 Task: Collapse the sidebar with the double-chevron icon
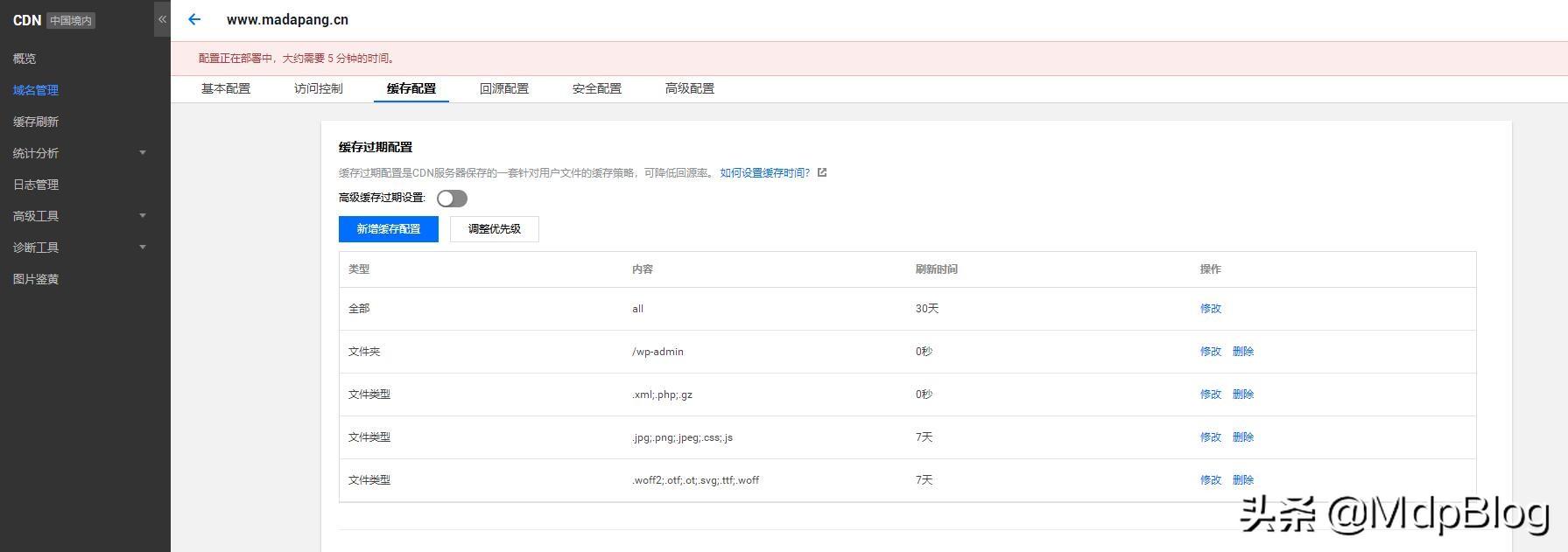pos(162,19)
